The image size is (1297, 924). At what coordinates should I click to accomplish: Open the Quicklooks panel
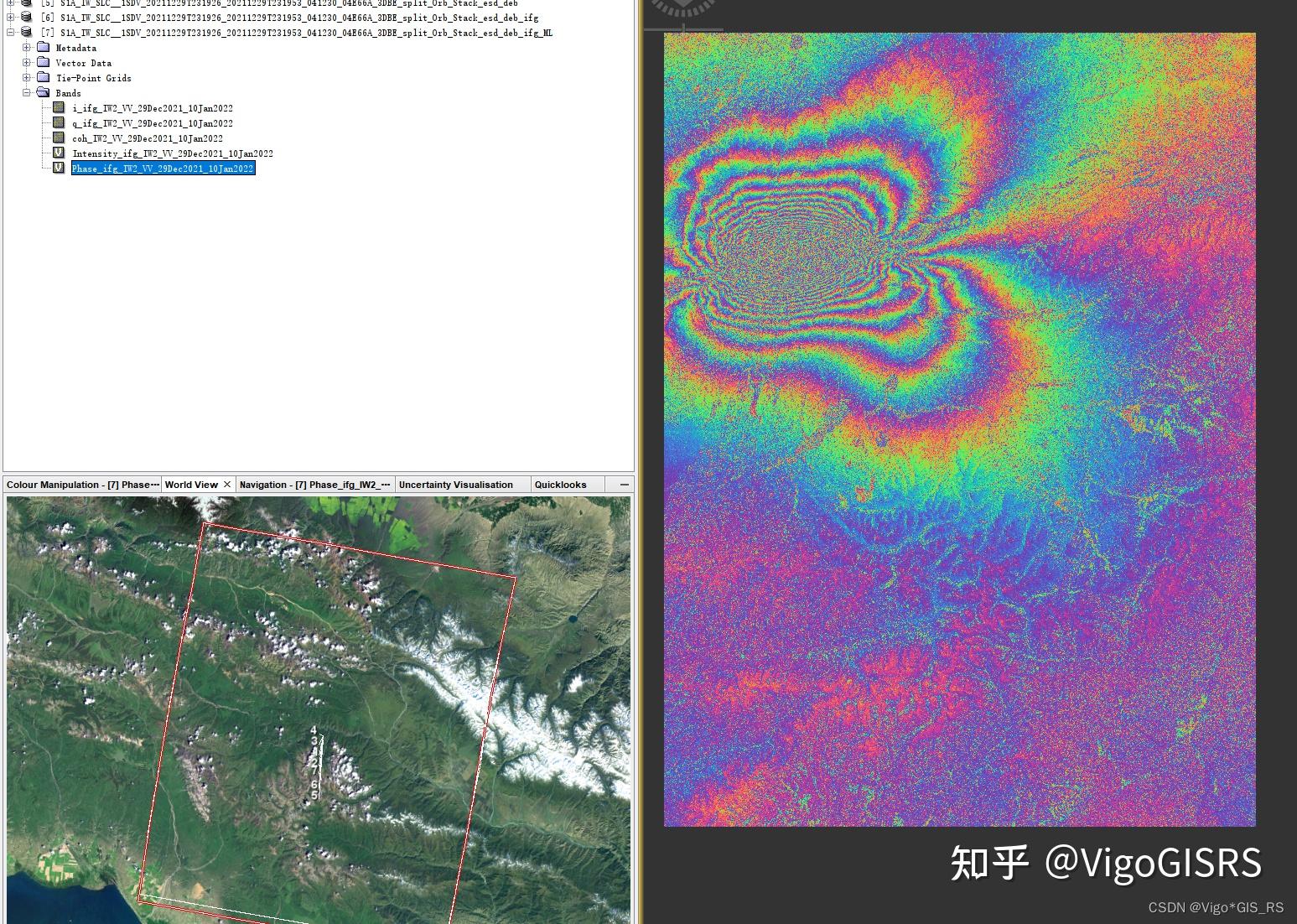tap(562, 484)
